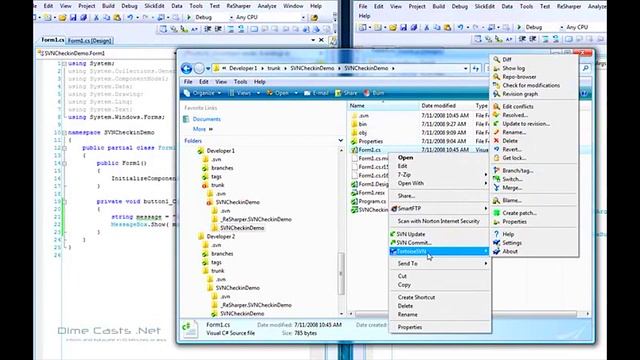Click Documents favorite link
The height and width of the screenshot is (360, 640).
pyautogui.click(x=207, y=119)
